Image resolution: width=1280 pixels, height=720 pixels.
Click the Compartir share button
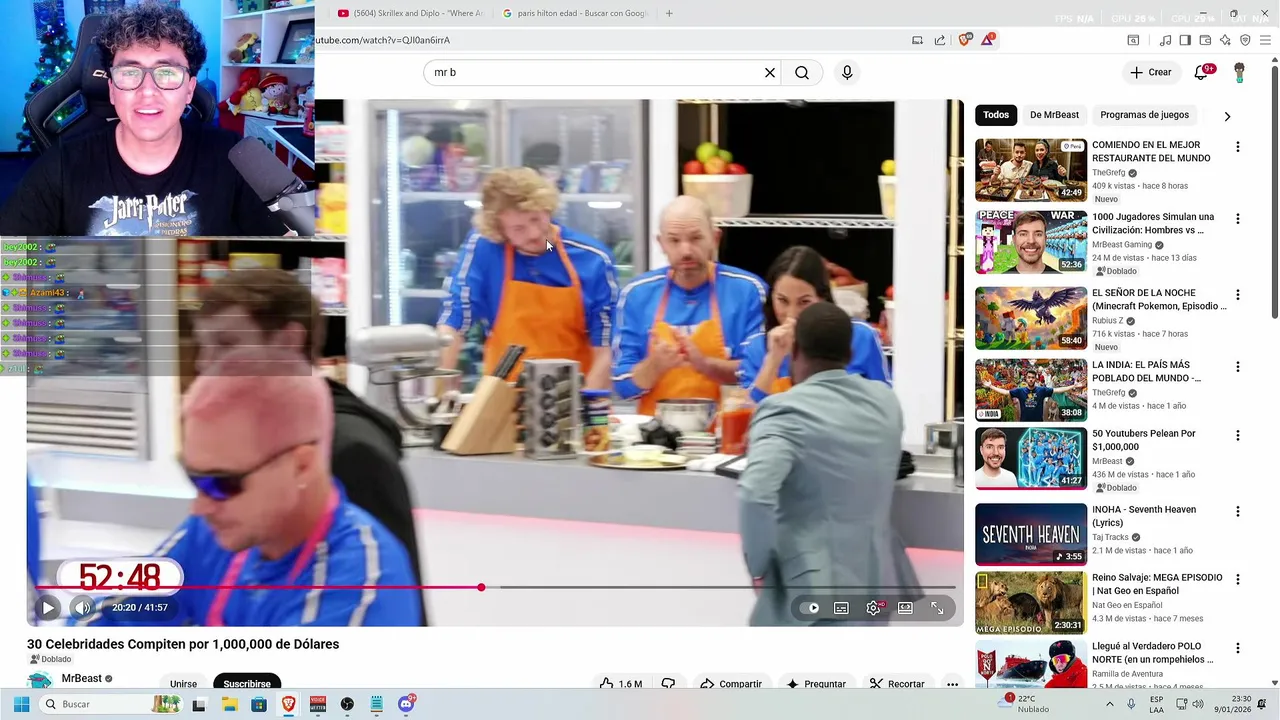[731, 684]
